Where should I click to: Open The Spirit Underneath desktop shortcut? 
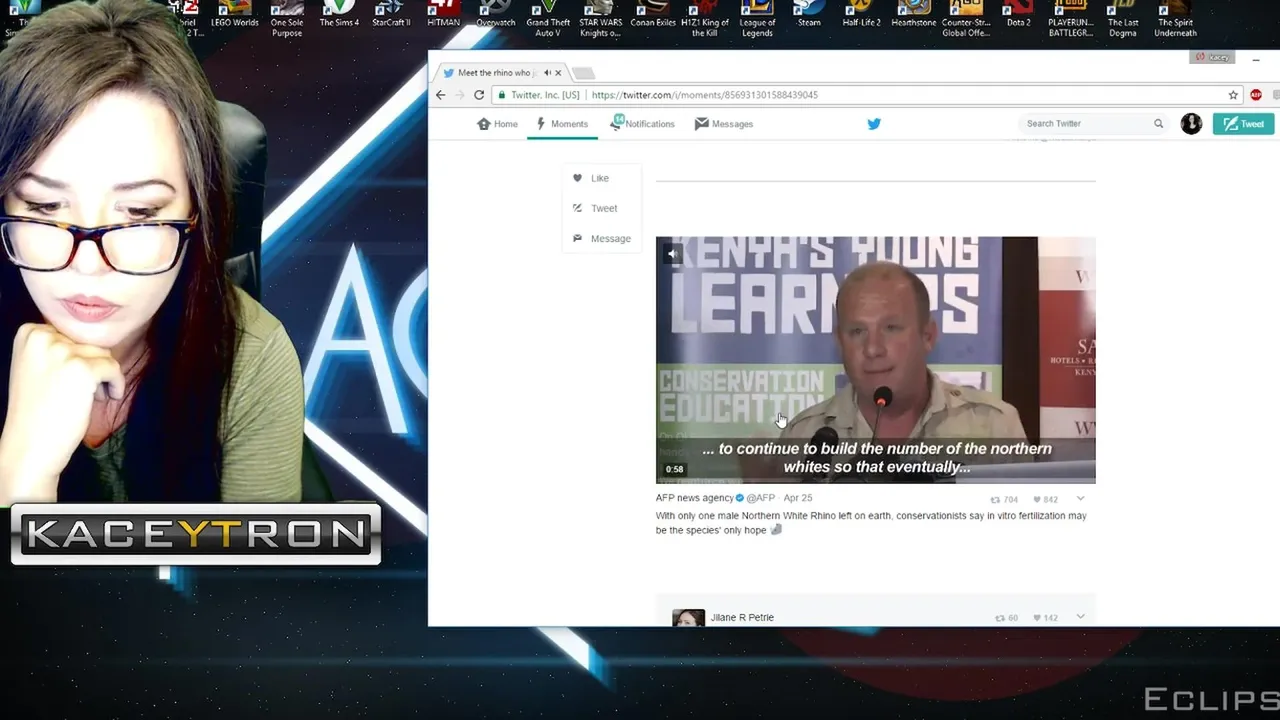coord(1175,18)
